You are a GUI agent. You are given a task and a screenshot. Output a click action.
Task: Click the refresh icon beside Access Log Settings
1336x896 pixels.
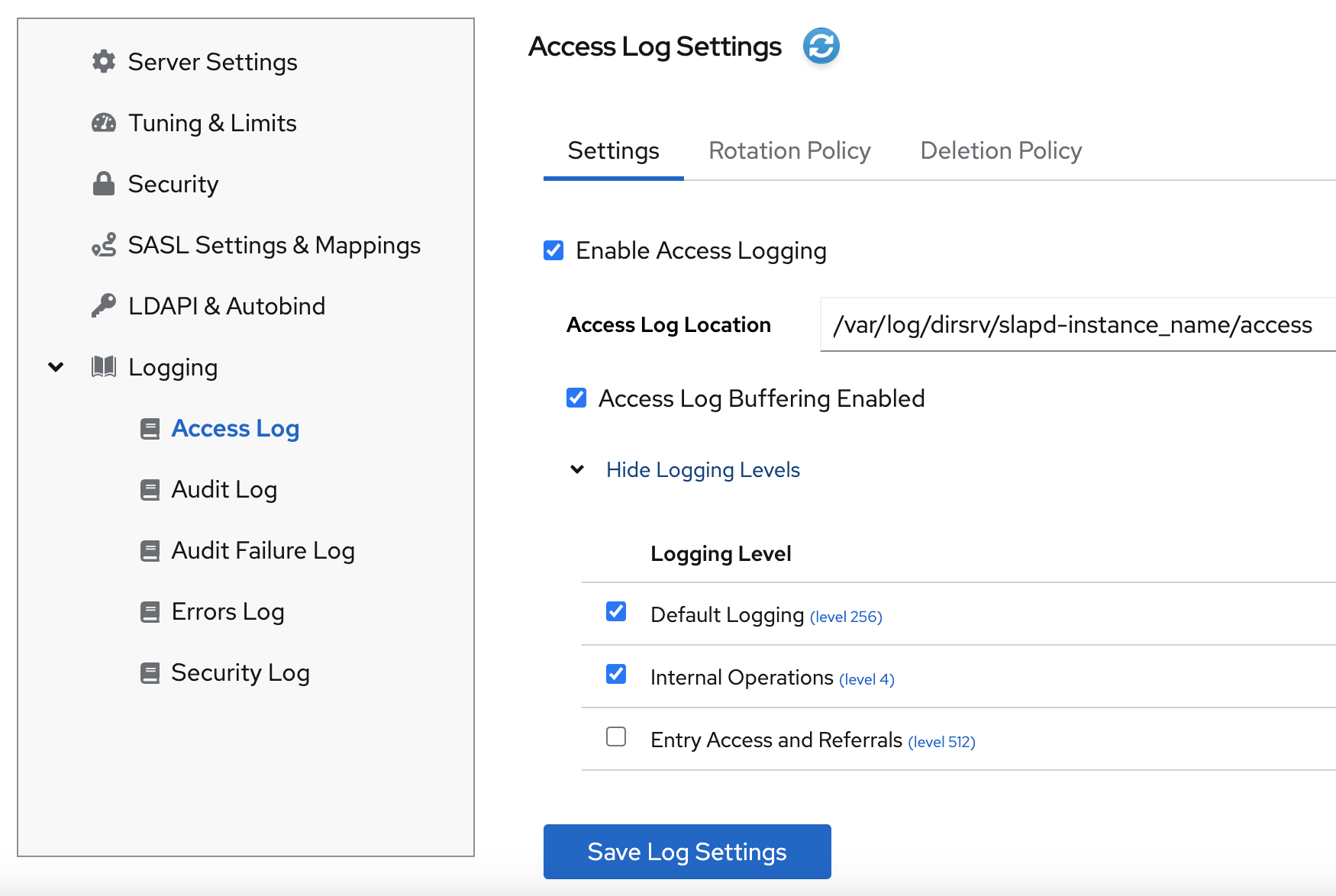(x=821, y=47)
